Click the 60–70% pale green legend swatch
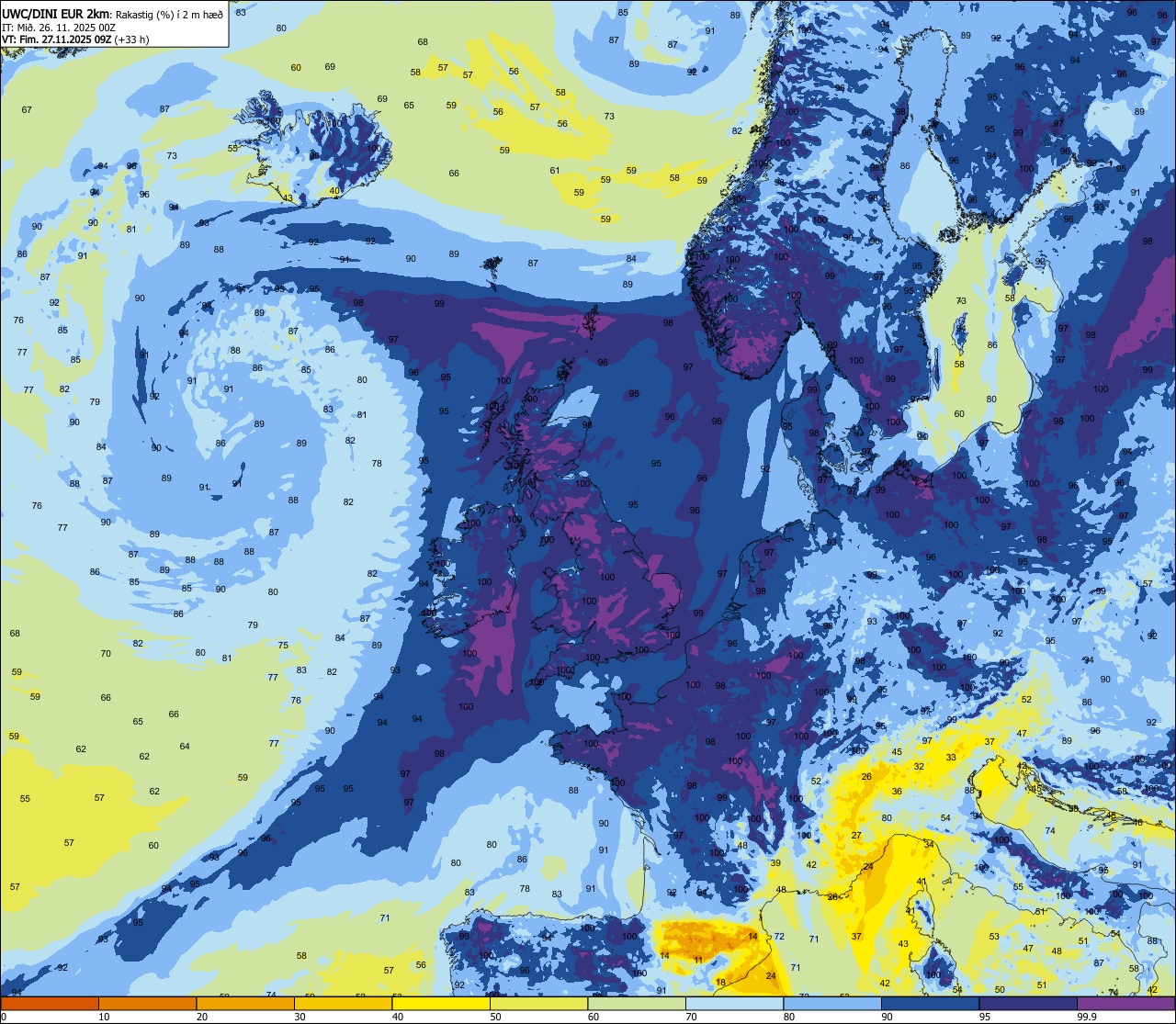 (x=637, y=1003)
